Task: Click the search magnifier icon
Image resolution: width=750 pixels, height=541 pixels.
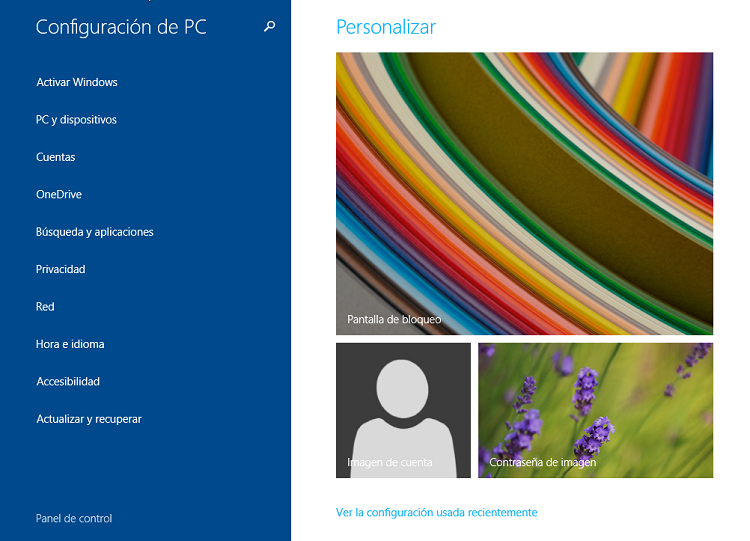Action: 269,27
